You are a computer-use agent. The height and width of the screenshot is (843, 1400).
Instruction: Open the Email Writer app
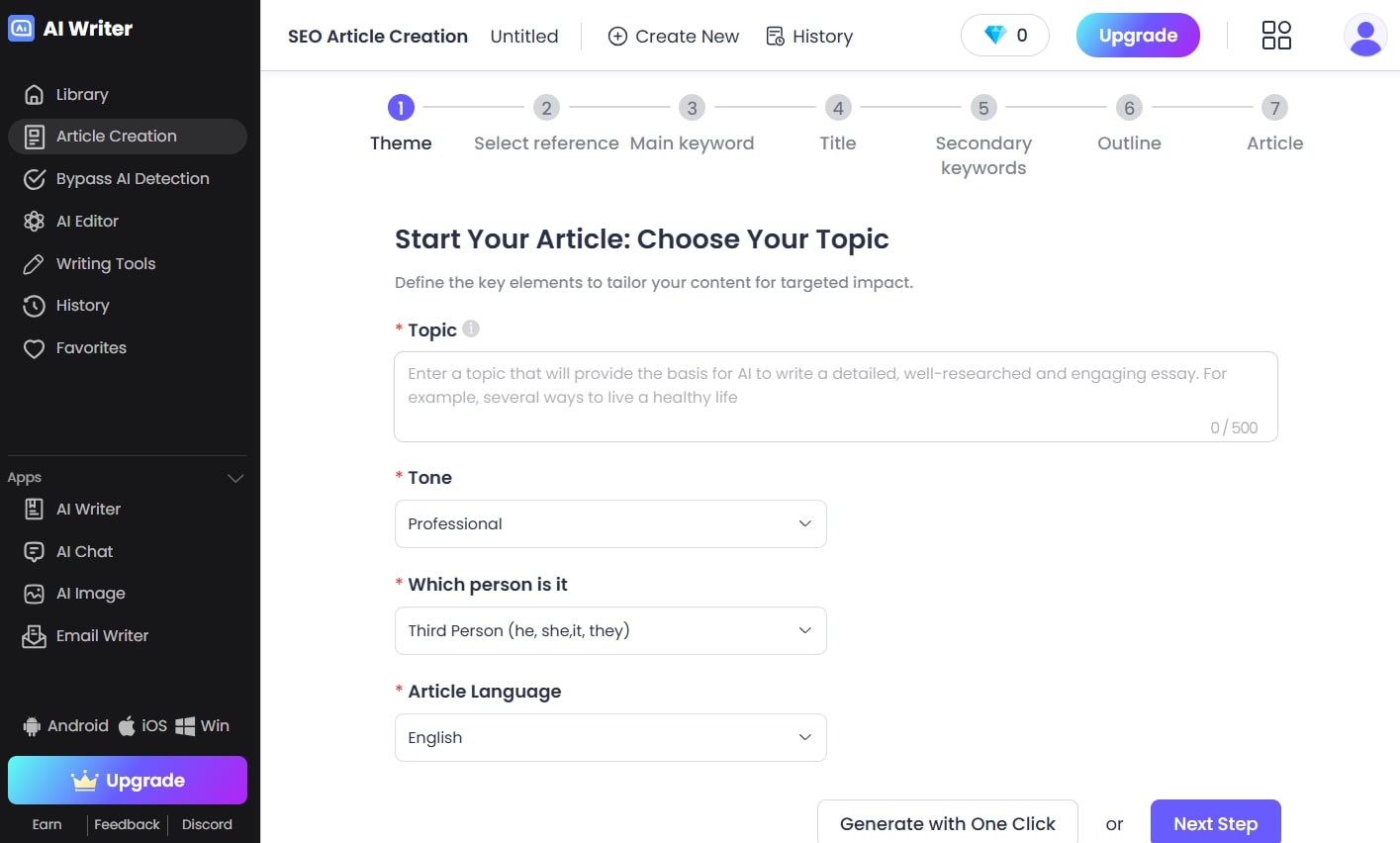(102, 636)
